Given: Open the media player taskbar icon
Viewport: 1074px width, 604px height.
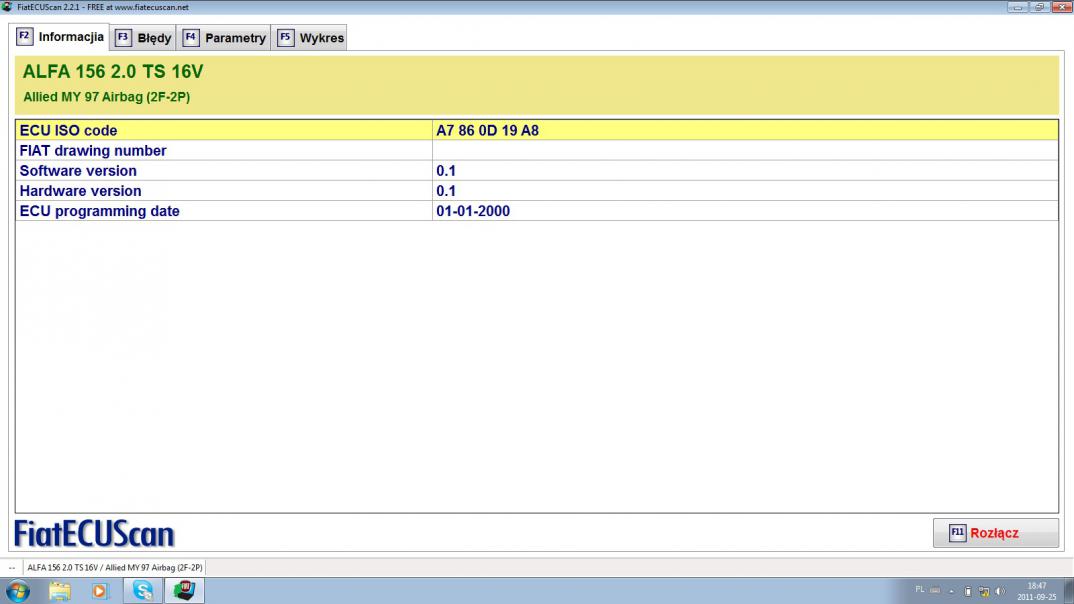Looking at the screenshot, I should click(100, 591).
